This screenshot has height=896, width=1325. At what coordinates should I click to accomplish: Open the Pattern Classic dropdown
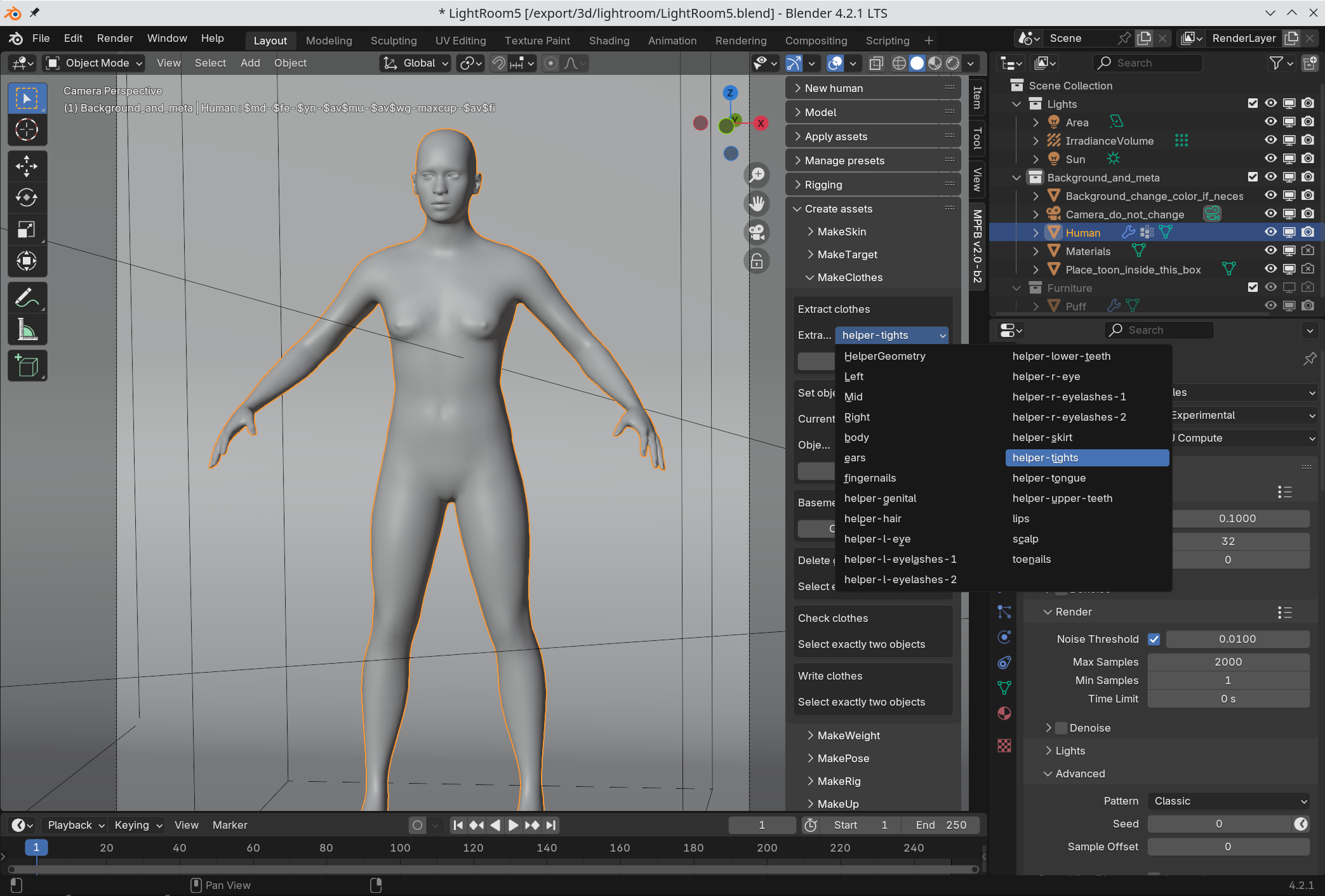pos(1228,801)
